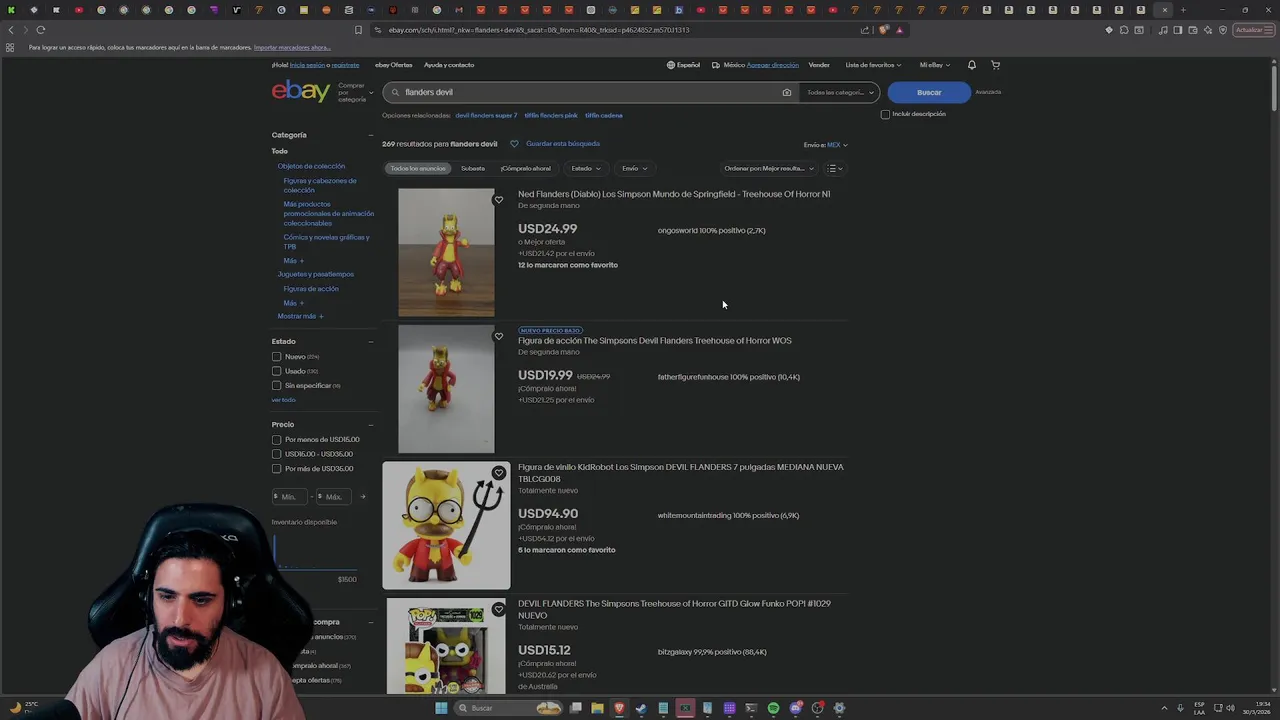Image resolution: width=1280 pixels, height=720 pixels.
Task: Open Settings gear in taskbar
Action: [839, 708]
